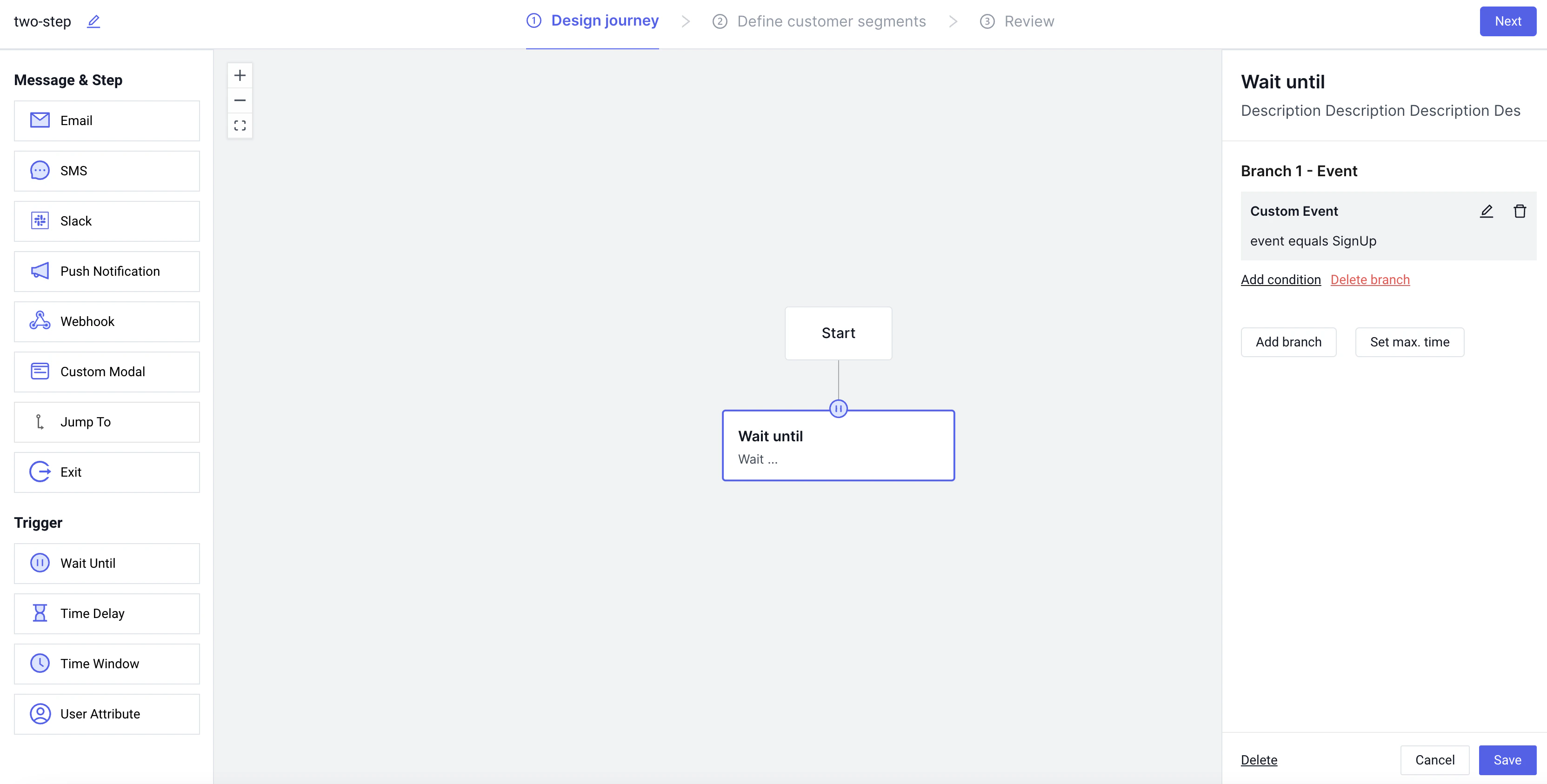Screen dimensions: 1547x784
Task: Delete the Custom Event condition
Action: click(x=1520, y=211)
